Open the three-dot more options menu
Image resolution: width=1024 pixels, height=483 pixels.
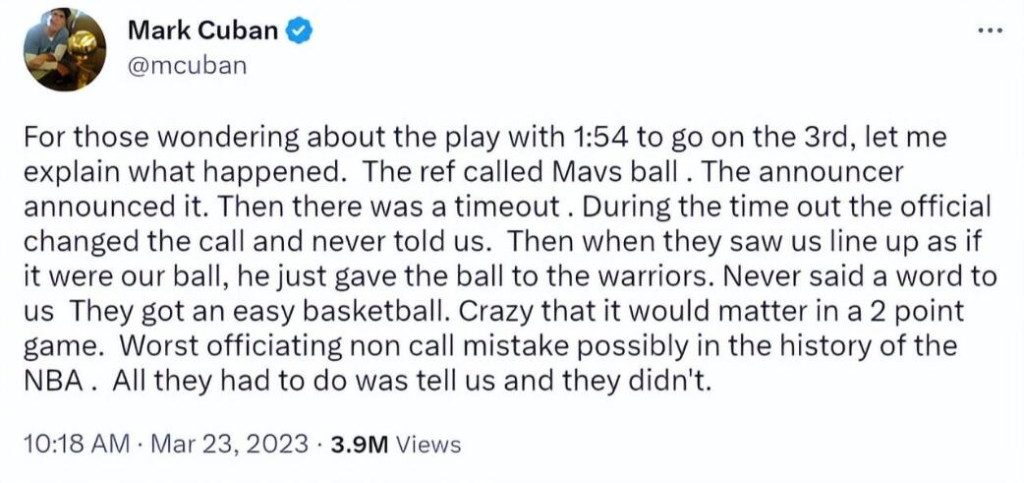click(989, 30)
